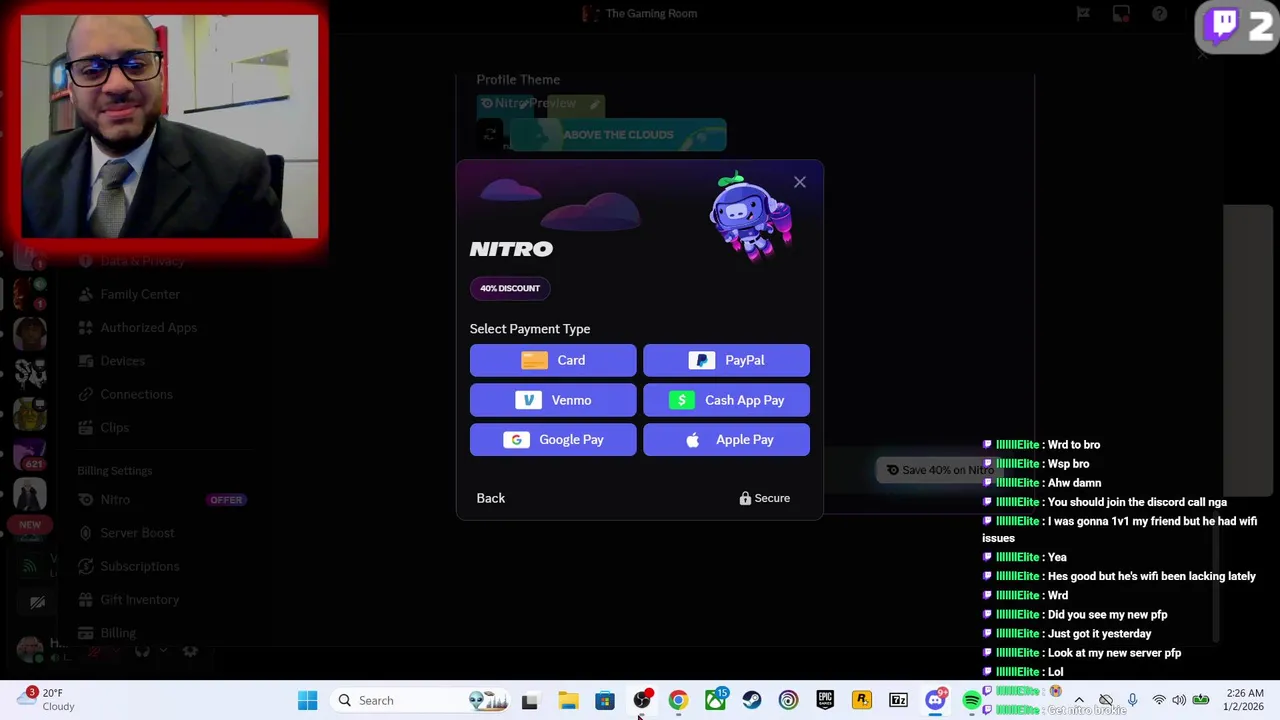This screenshot has height=720, width=1280.
Task: Open File Explorer from taskbar
Action: pyautogui.click(x=567, y=700)
